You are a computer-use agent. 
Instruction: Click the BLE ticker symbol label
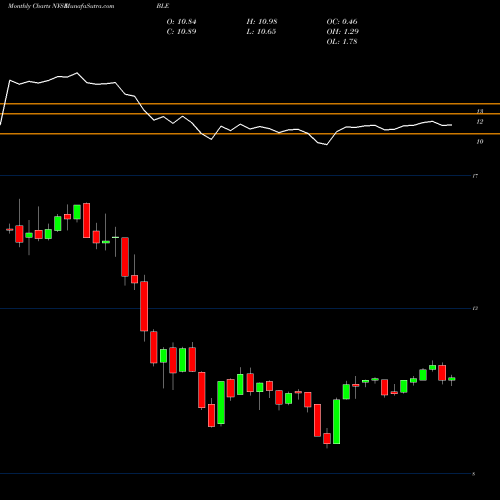pyautogui.click(x=163, y=6)
